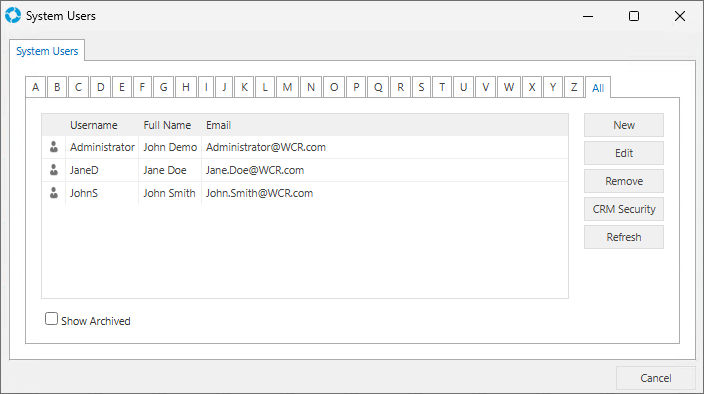Switch to the System Users tab
The width and height of the screenshot is (704, 394).
(47, 51)
